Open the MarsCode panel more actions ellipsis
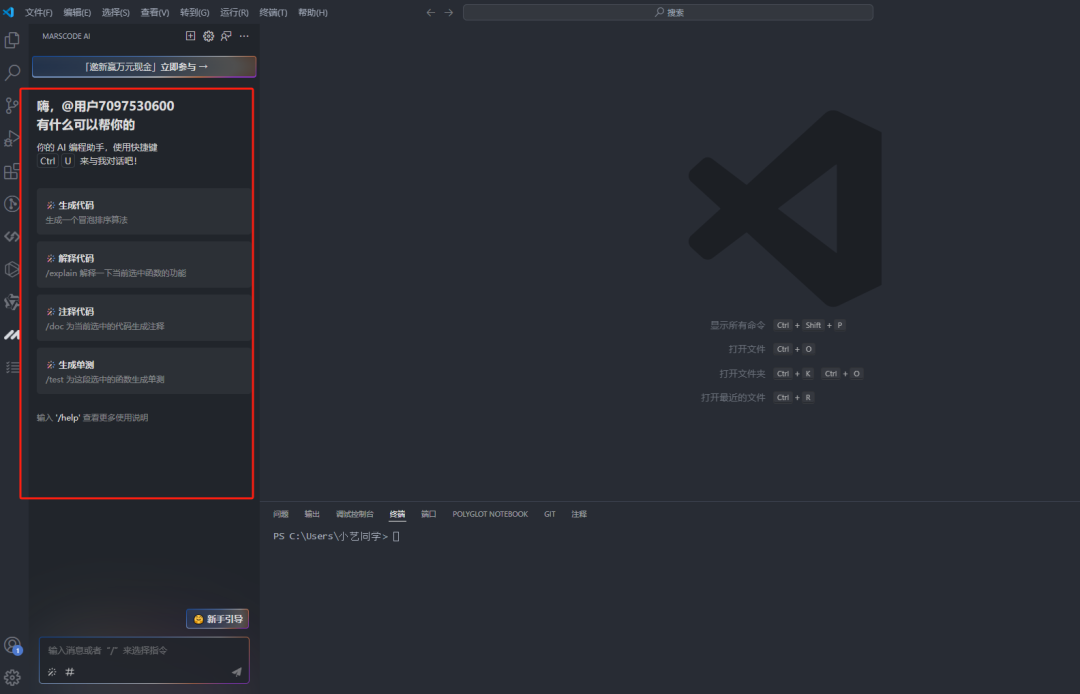The image size is (1080, 694). pos(244,36)
